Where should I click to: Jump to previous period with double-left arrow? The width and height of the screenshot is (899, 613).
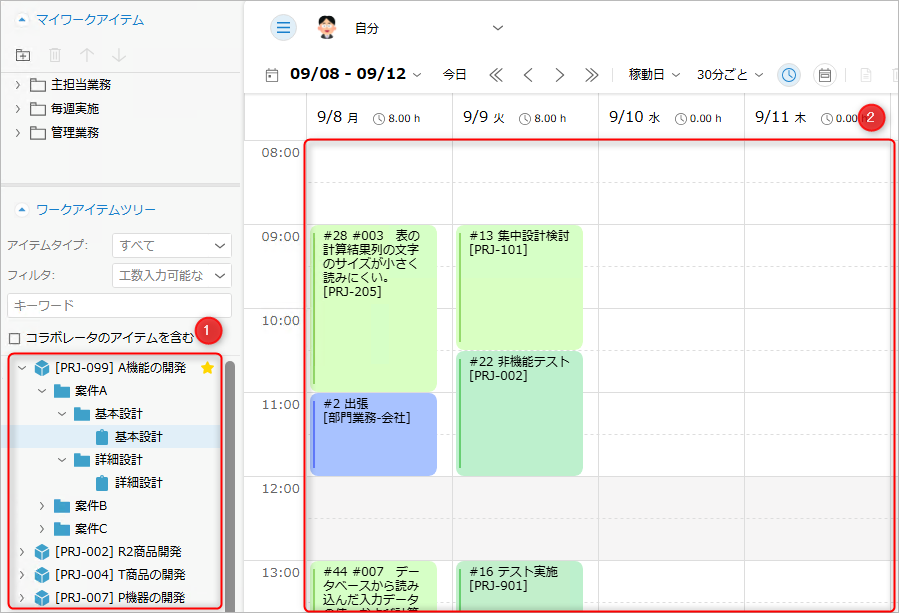(496, 75)
